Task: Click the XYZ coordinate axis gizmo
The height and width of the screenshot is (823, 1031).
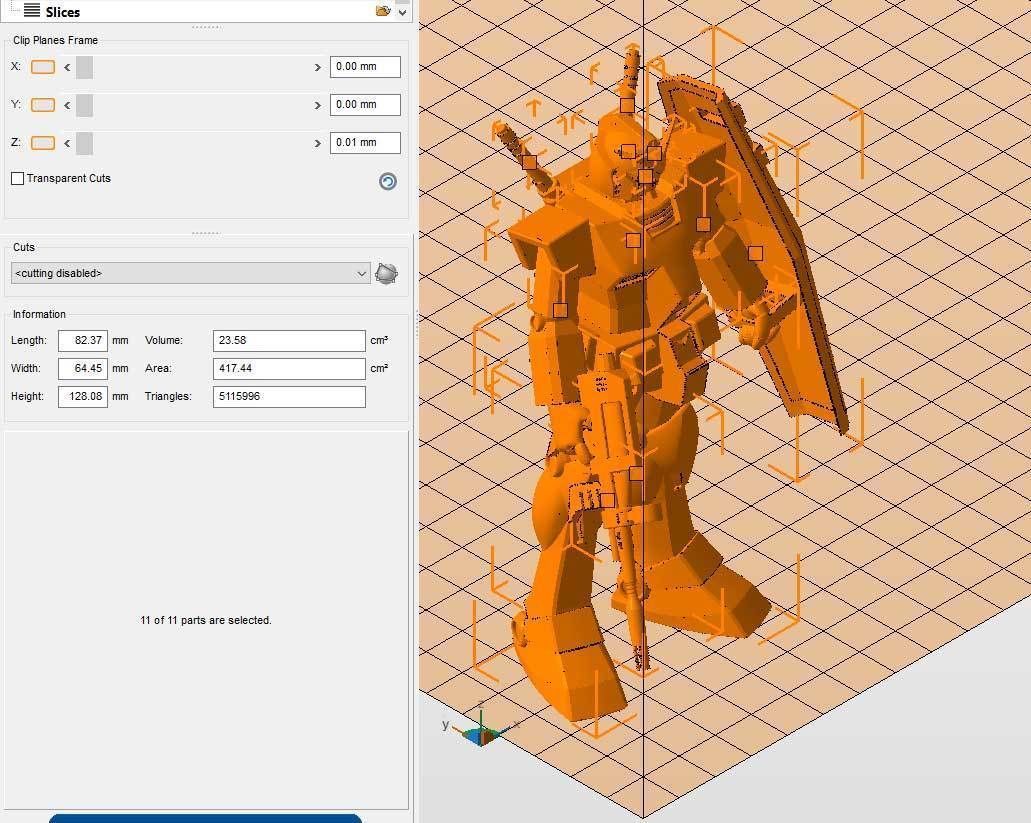Action: pyautogui.click(x=481, y=727)
